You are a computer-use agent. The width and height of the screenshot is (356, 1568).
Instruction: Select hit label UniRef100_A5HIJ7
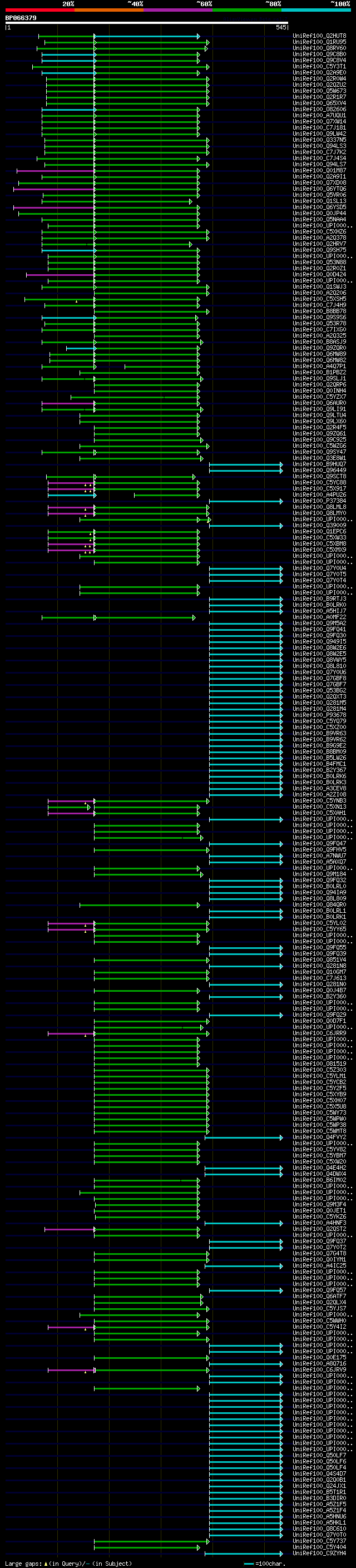[319, 612]
